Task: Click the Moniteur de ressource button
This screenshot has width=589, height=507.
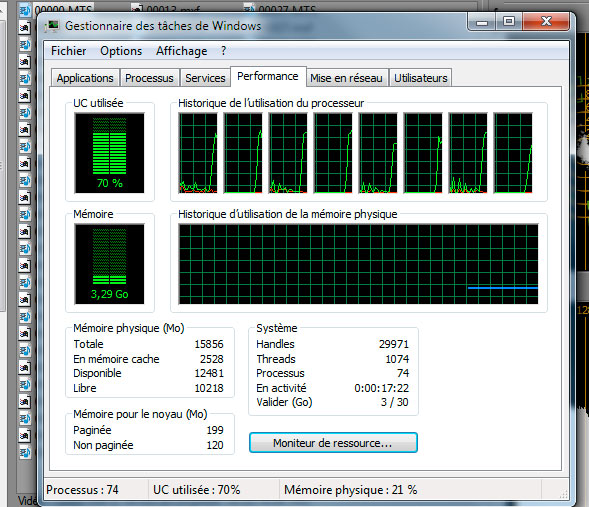Action: click(x=333, y=443)
